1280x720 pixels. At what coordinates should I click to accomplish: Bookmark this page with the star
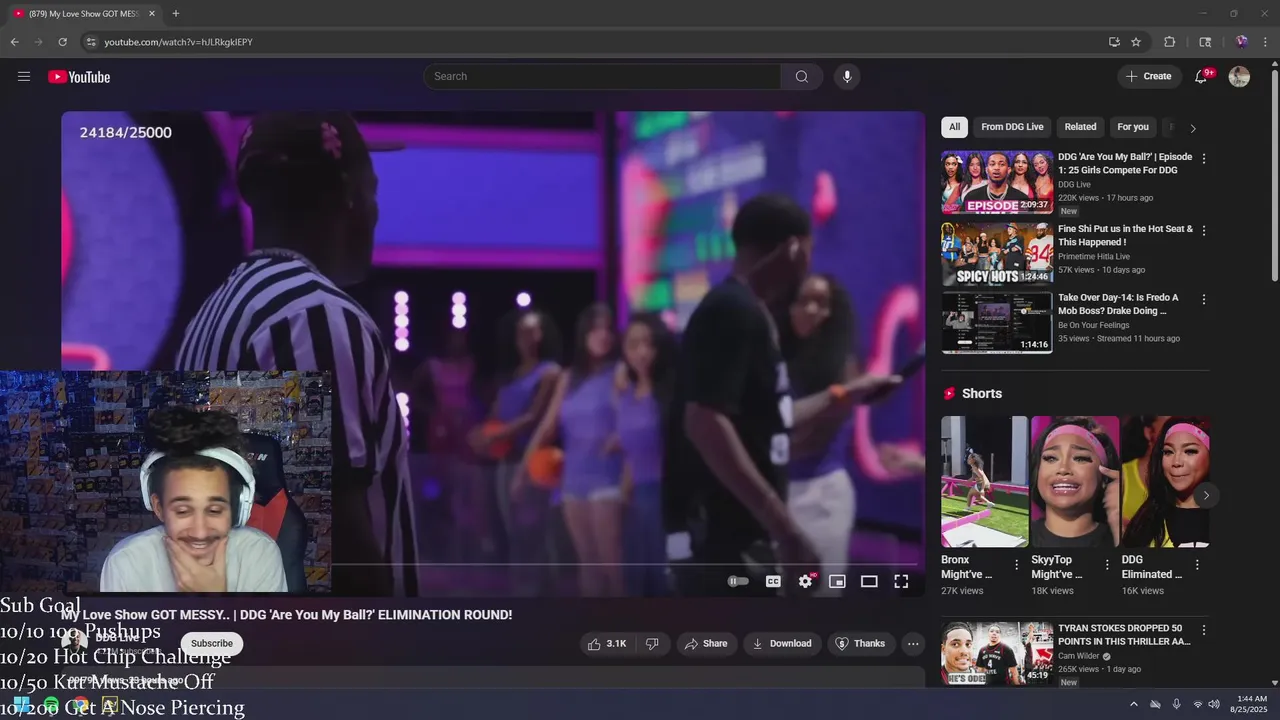pos(1136,42)
